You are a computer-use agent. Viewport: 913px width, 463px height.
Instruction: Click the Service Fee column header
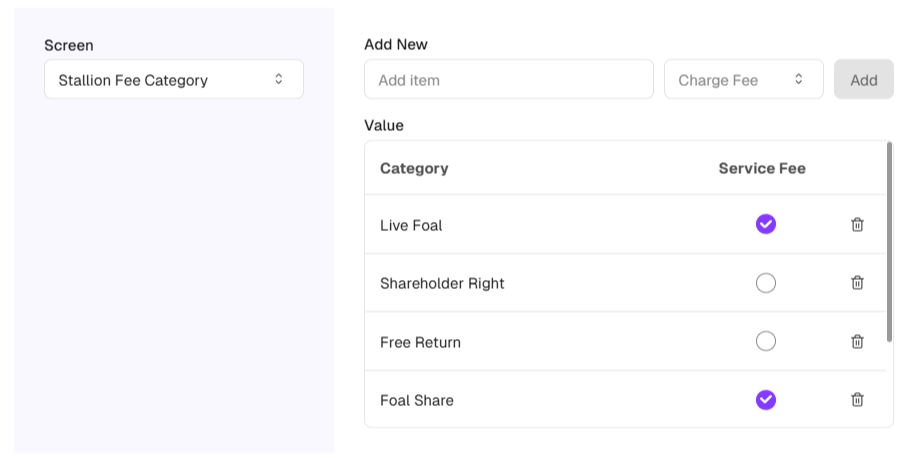(762, 168)
